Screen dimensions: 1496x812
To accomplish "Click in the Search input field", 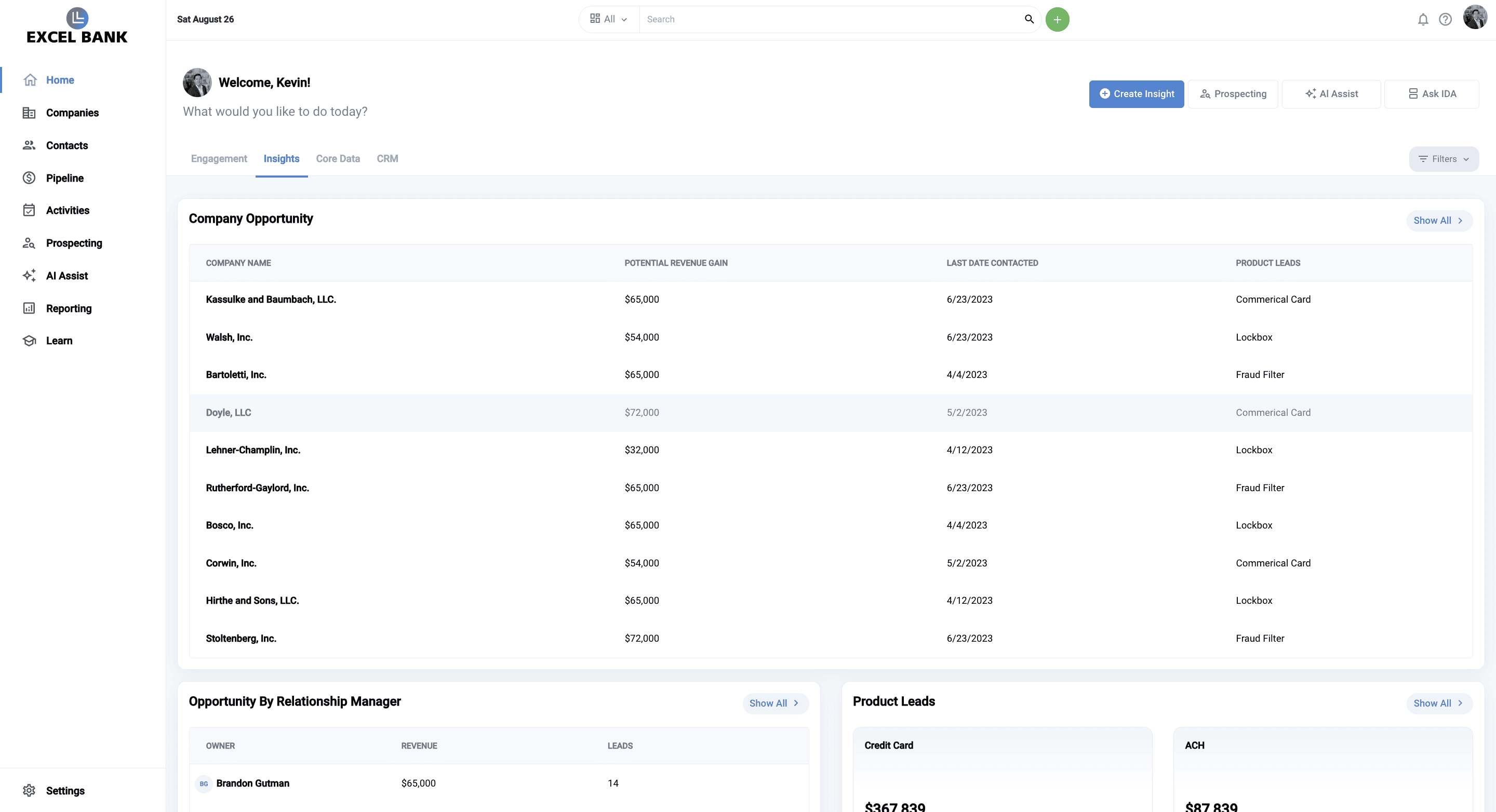I will point(831,19).
